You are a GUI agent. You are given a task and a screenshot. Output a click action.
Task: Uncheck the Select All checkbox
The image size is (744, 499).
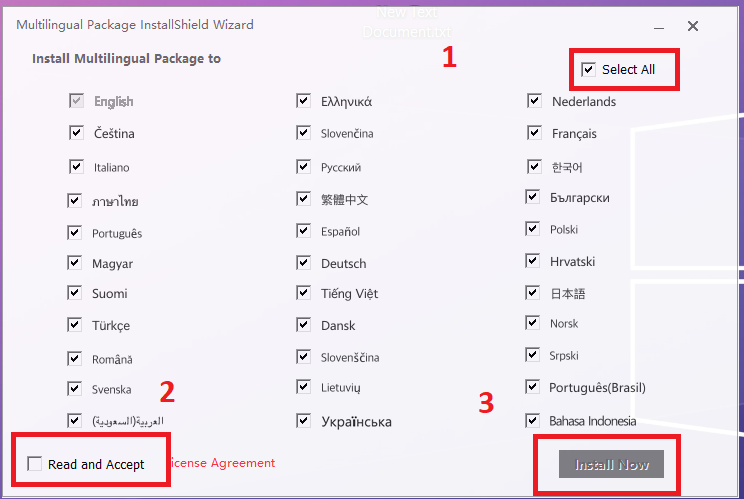[x=588, y=70]
